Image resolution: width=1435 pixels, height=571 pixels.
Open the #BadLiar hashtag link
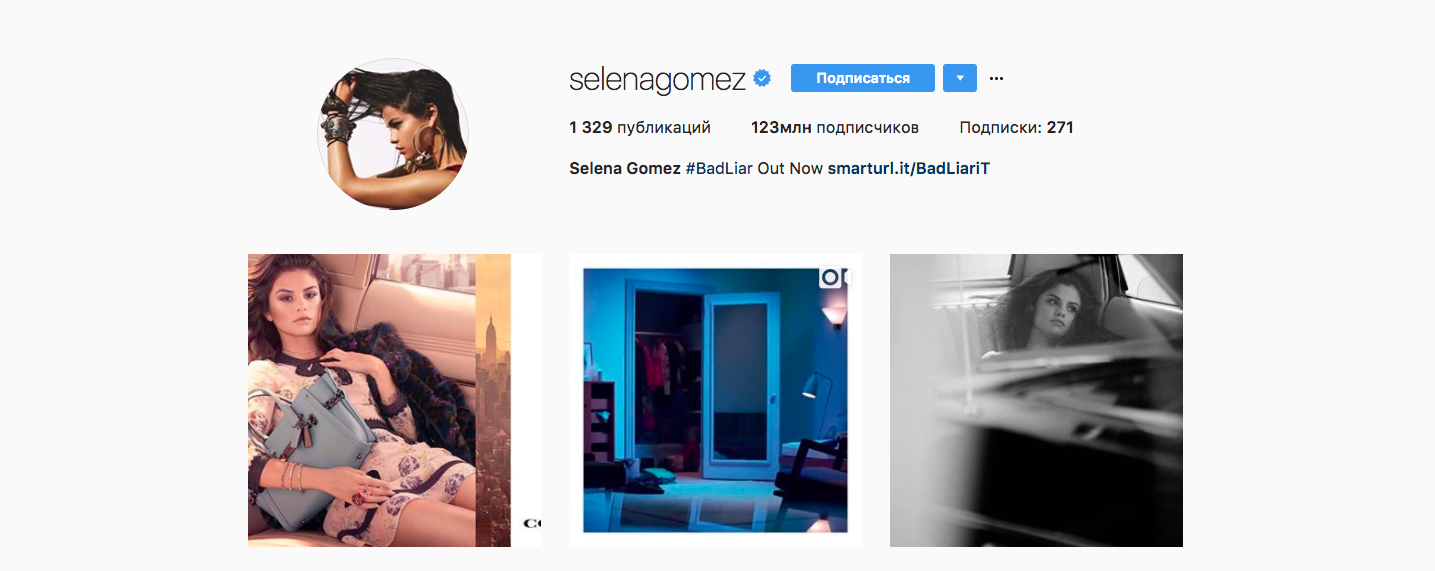tap(719, 169)
